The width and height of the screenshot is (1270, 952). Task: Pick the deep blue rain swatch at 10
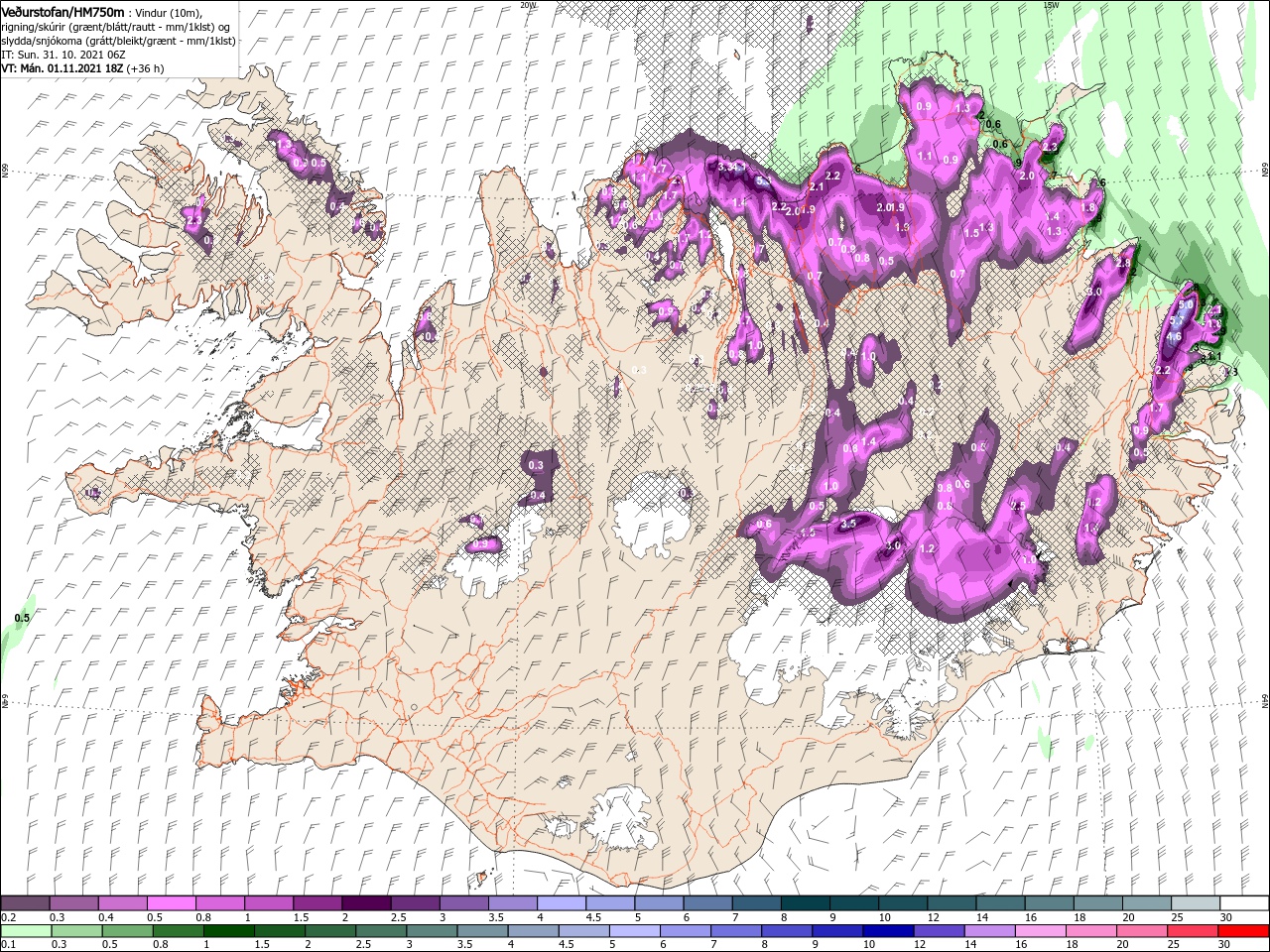pyautogui.click(x=888, y=931)
